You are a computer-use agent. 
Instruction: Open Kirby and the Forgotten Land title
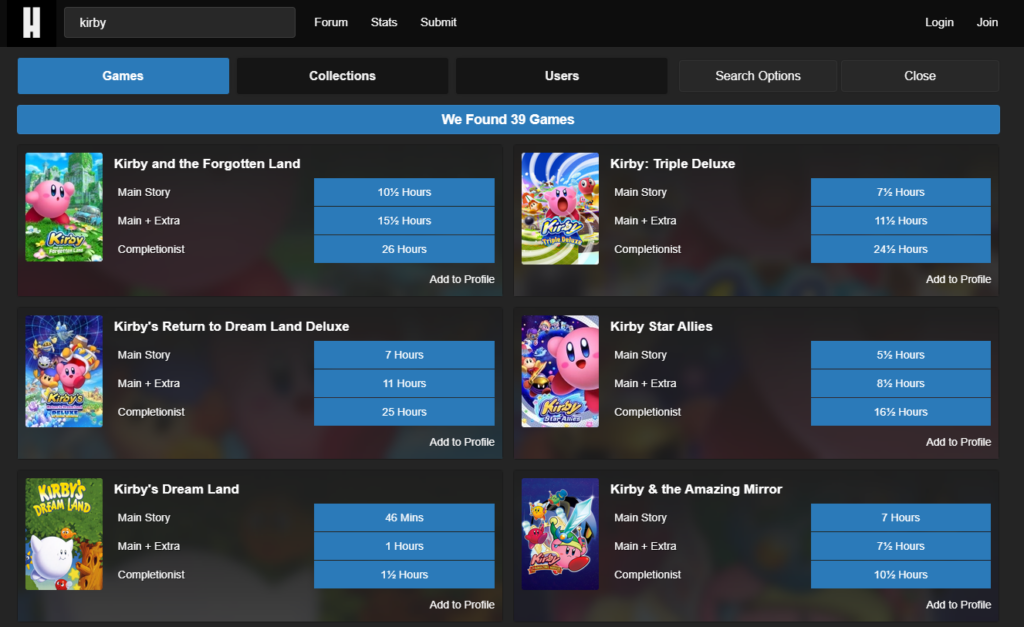[x=207, y=164]
